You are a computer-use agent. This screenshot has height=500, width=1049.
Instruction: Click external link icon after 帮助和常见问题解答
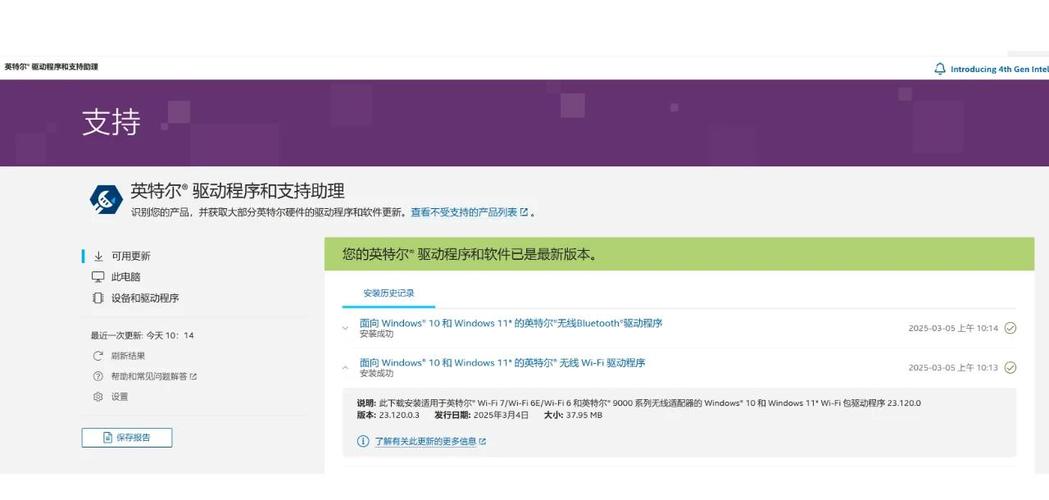click(193, 377)
